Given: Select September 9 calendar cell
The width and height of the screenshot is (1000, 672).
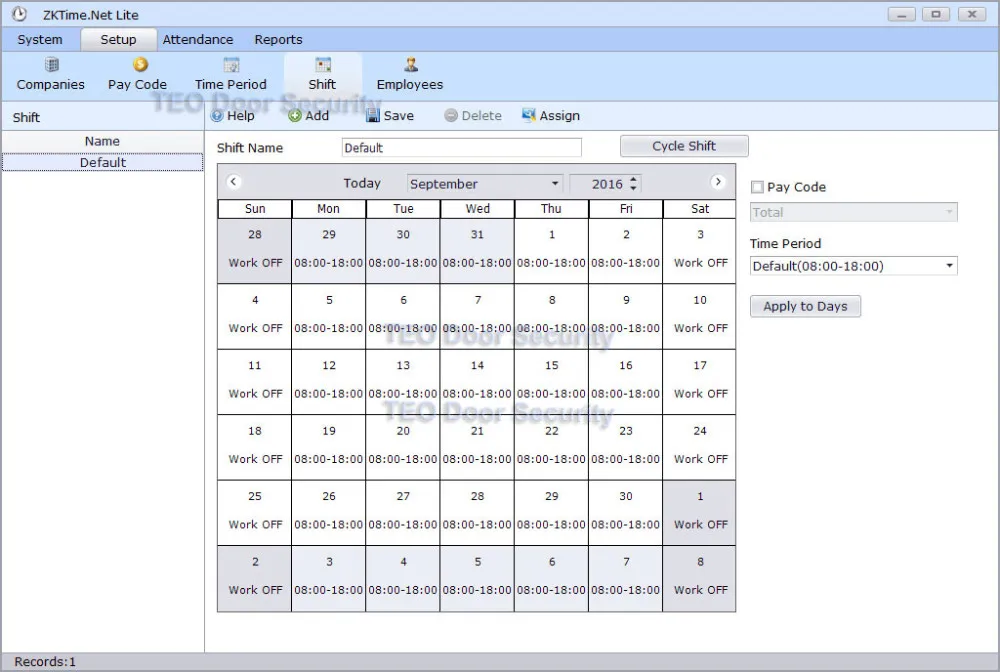Looking at the screenshot, I should [x=626, y=316].
